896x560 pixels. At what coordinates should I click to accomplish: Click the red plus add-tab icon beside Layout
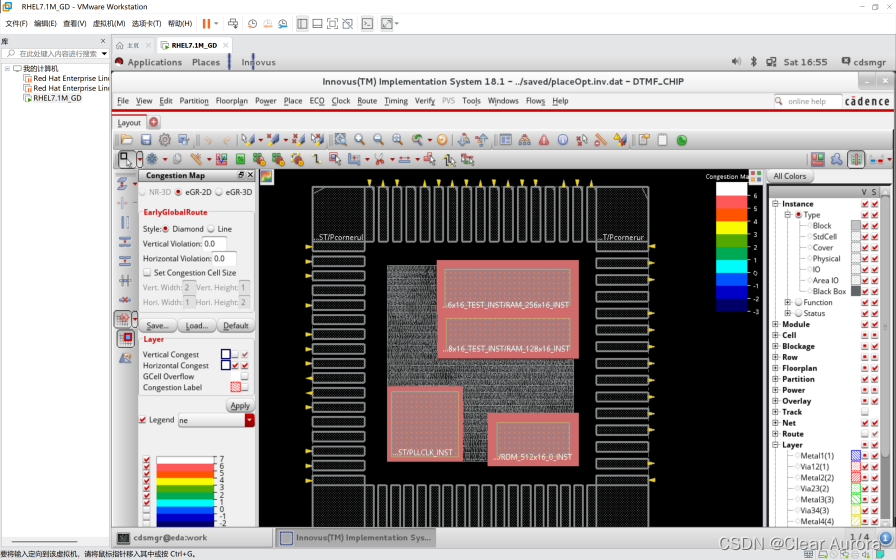(x=154, y=122)
